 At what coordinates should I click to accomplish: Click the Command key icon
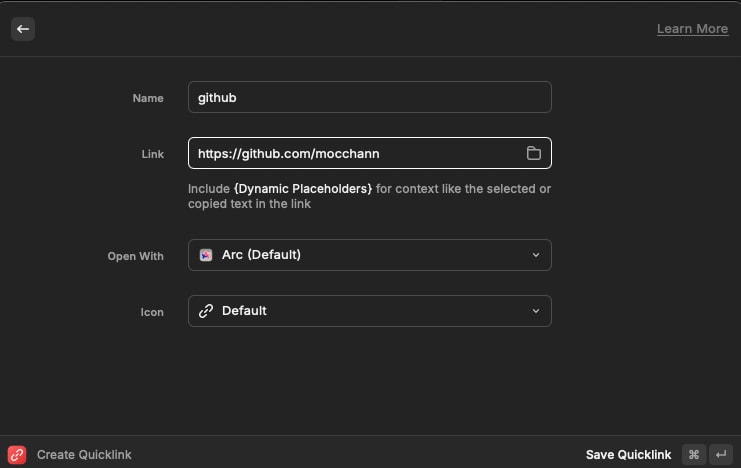point(694,454)
